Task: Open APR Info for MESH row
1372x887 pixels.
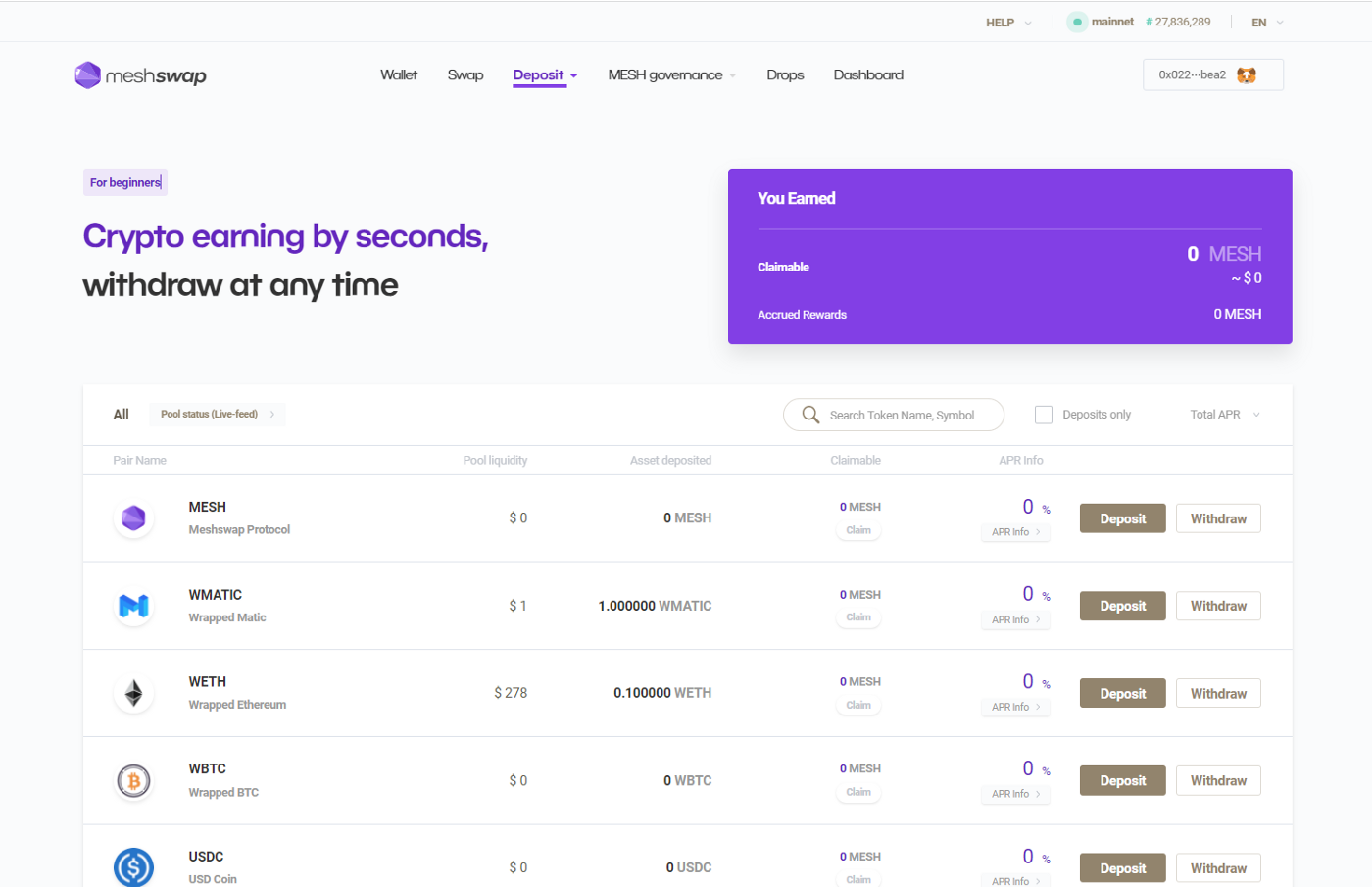Action: click(1015, 532)
